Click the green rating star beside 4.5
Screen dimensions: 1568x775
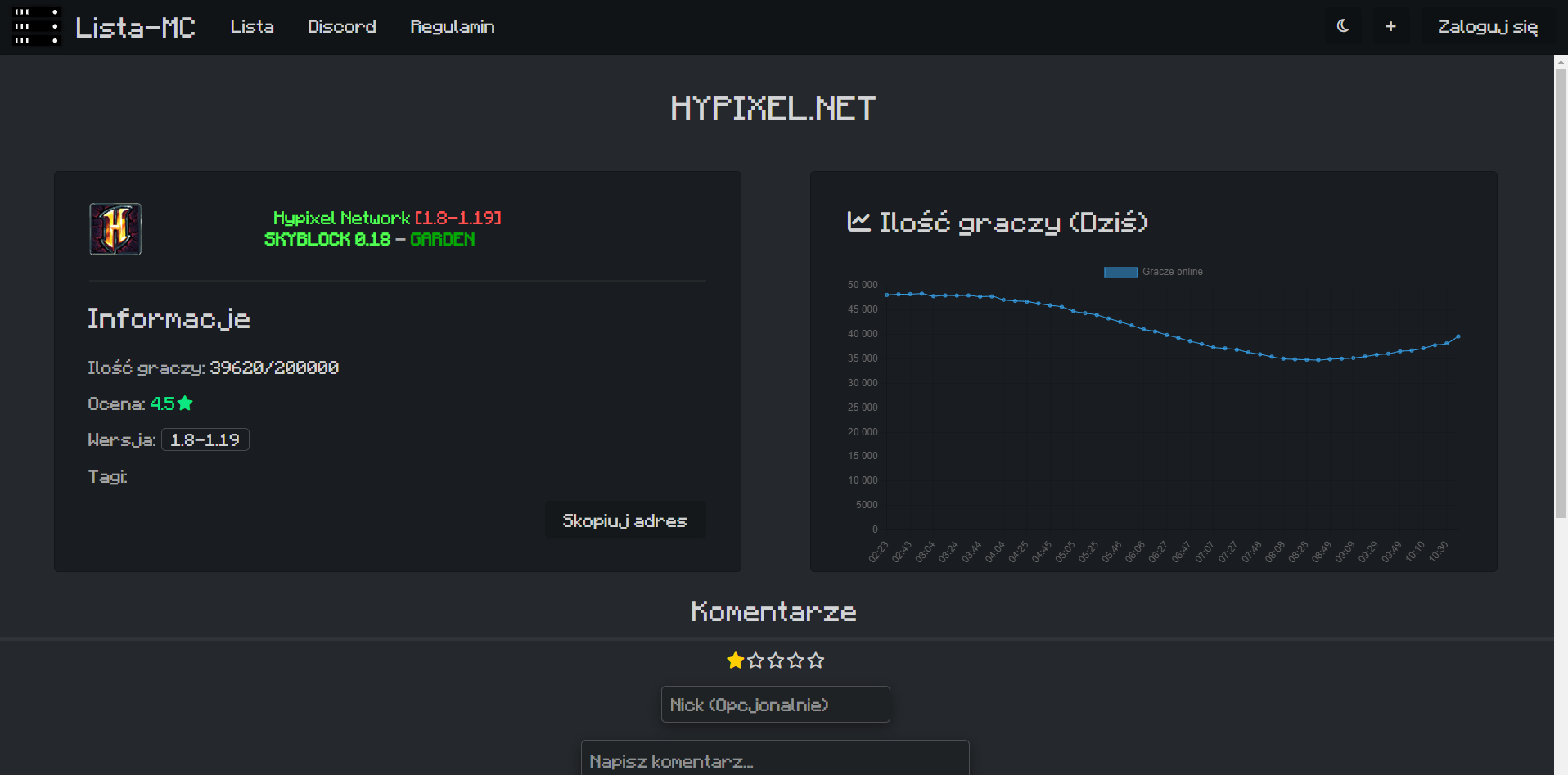pos(185,403)
